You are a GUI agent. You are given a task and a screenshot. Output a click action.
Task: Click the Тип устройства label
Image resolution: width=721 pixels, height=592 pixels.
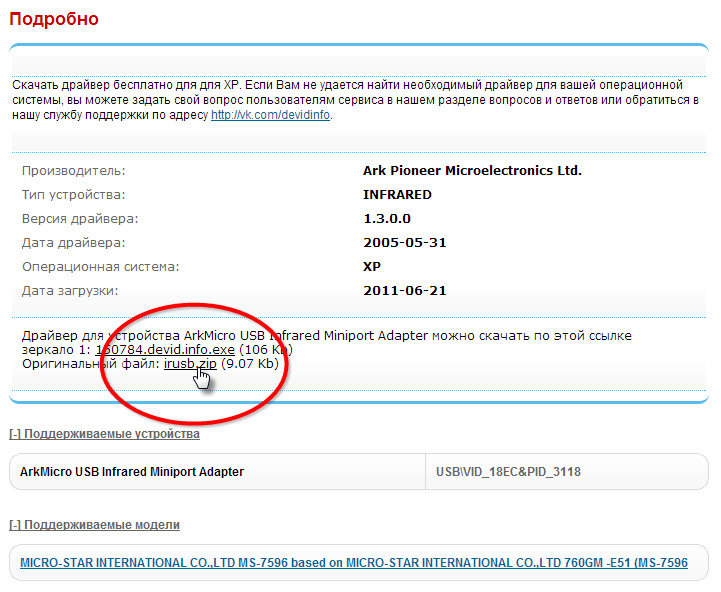click(x=74, y=195)
